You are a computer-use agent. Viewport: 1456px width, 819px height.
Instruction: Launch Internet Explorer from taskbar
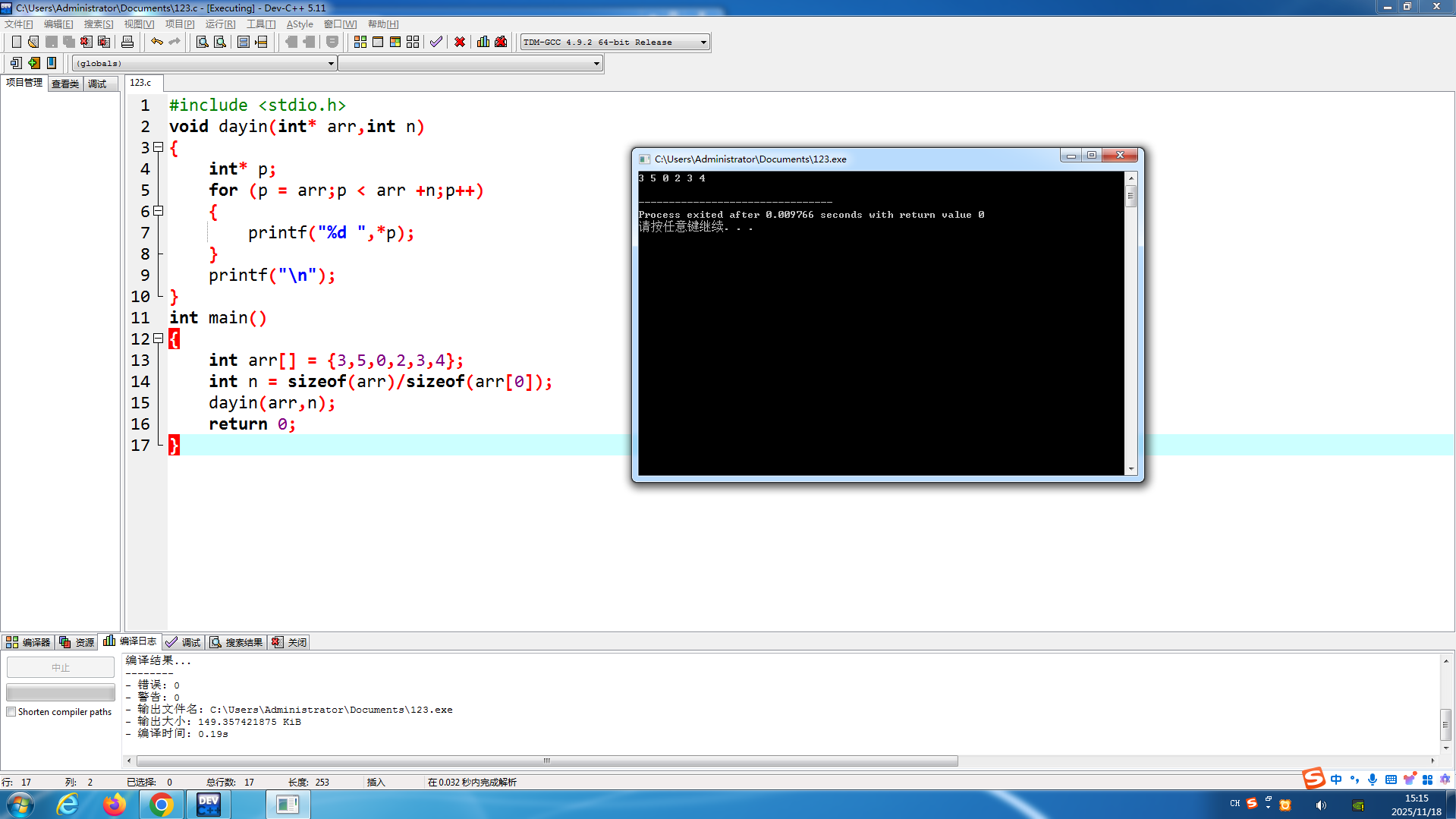click(68, 805)
